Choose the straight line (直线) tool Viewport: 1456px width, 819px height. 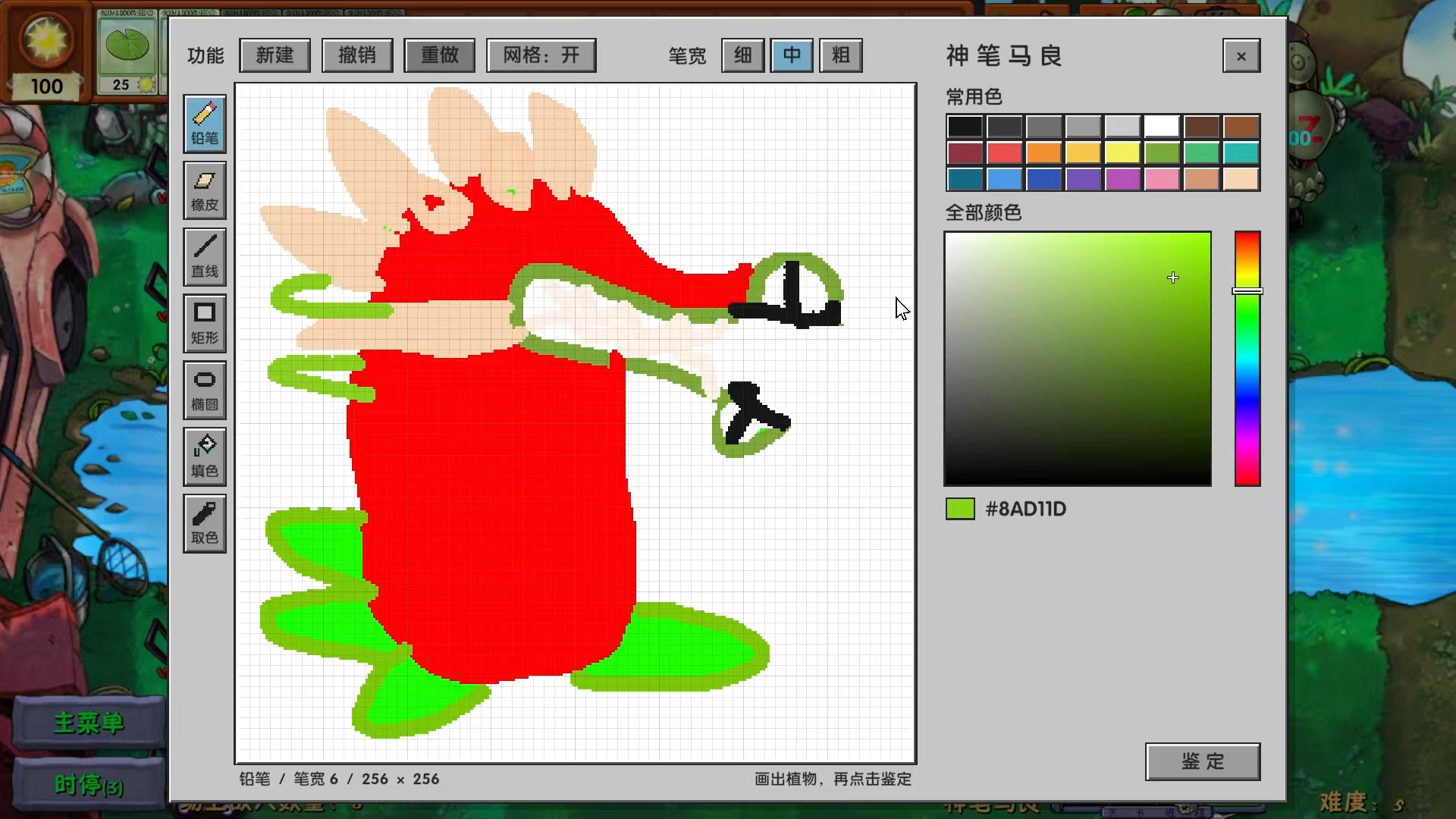point(205,257)
